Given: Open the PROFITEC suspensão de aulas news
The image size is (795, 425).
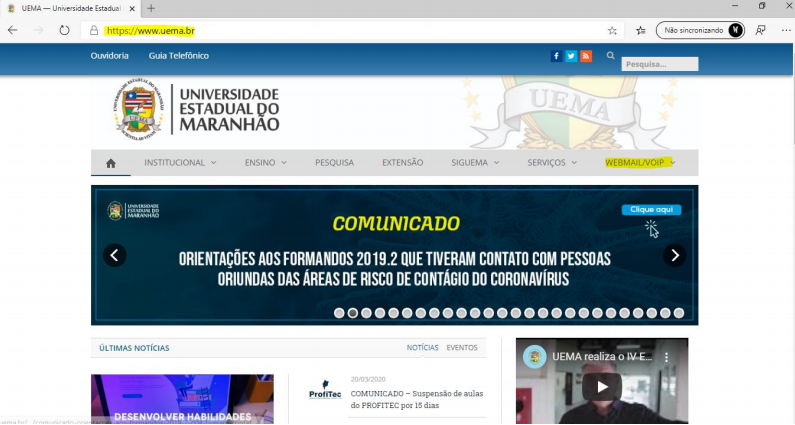Looking at the screenshot, I should pos(417,399).
